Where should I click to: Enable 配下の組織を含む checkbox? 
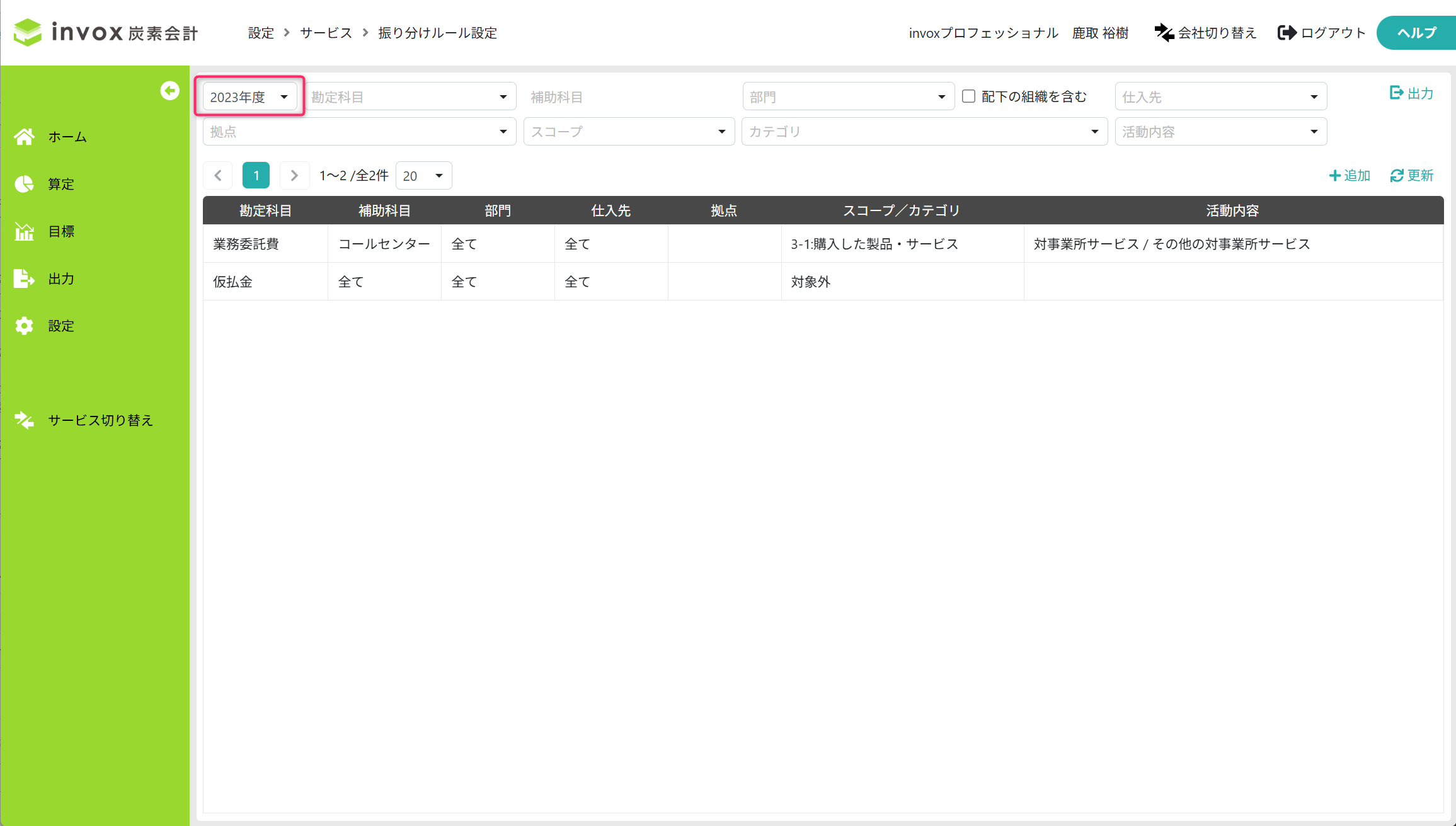pyautogui.click(x=968, y=96)
